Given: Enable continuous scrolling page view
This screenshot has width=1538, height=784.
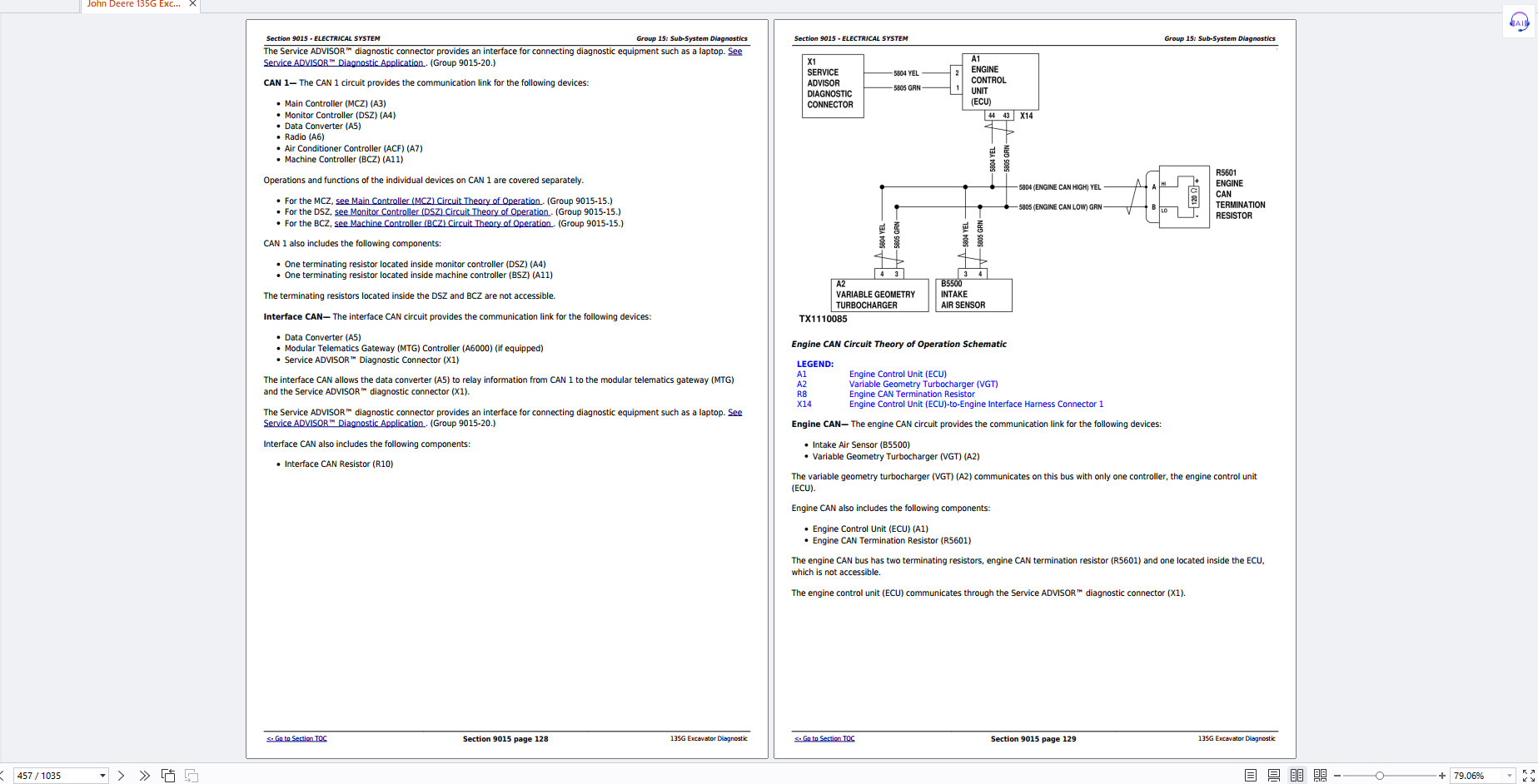Looking at the screenshot, I should coord(1273,776).
